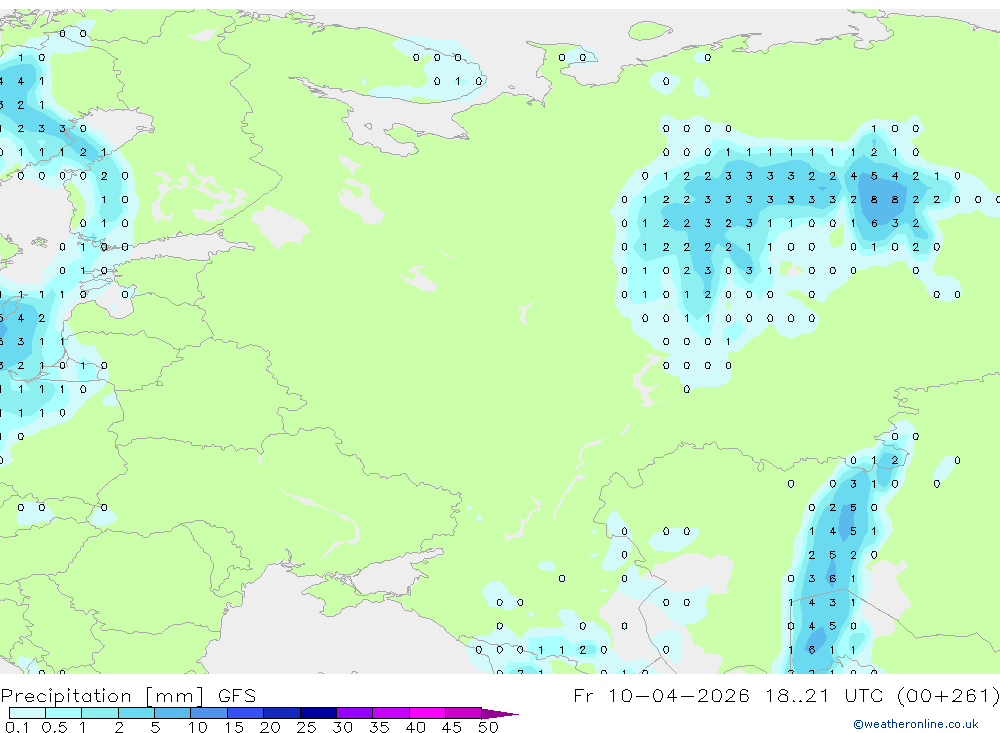Click the 45–50 mm dark magenta legend swatch

pyautogui.click(x=464, y=713)
